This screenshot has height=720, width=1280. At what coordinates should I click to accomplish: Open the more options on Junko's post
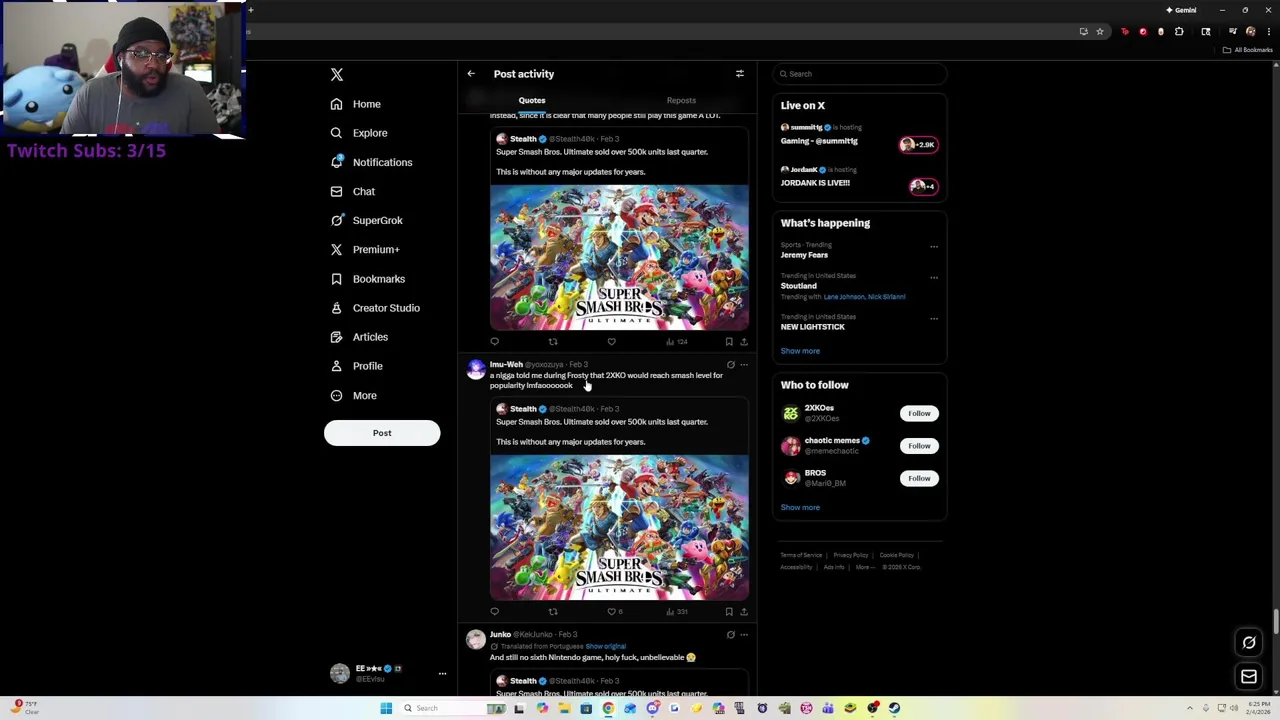click(744, 635)
